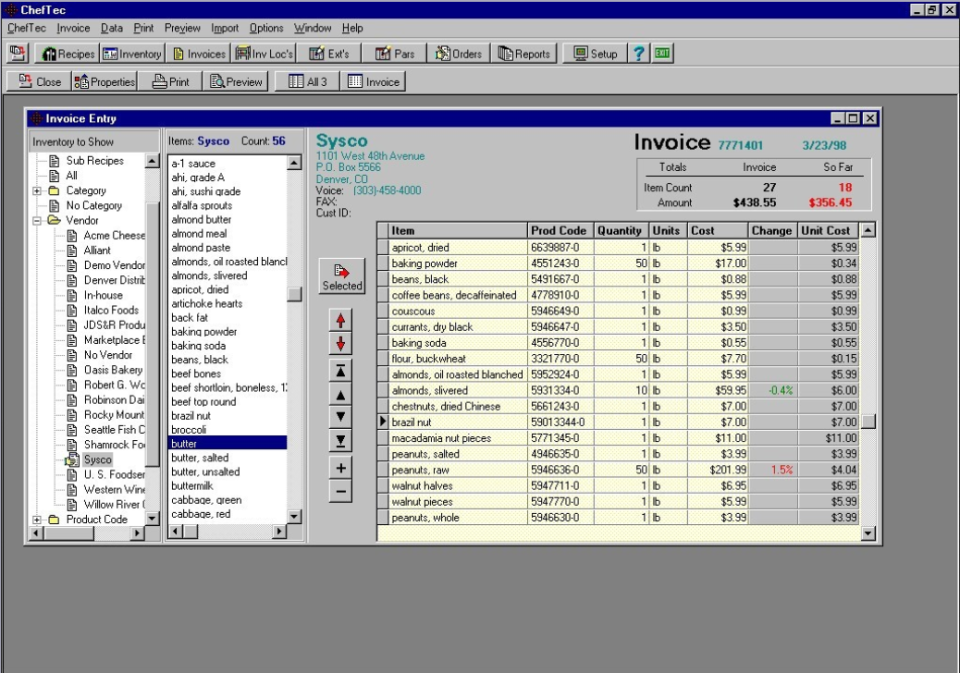This screenshot has width=960, height=673.
Task: Click down arrow of items list scrollbar
Action: pos(294,516)
